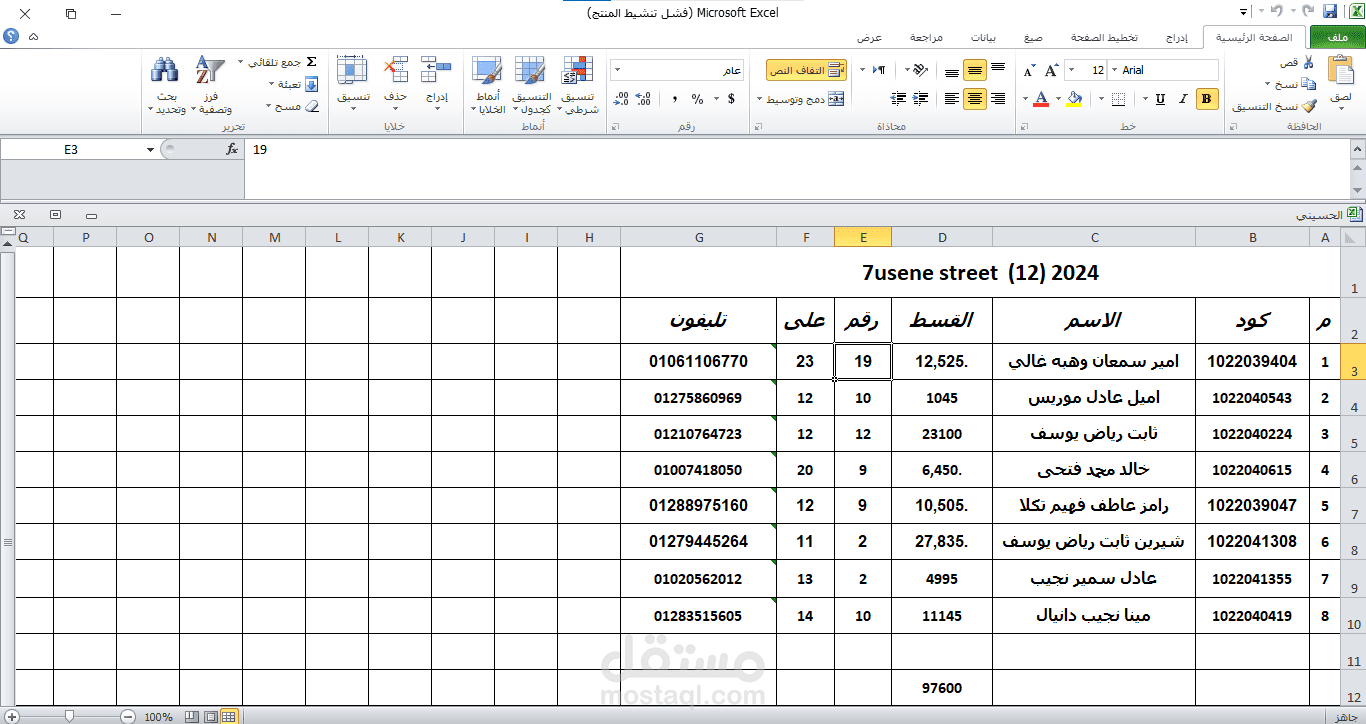Toggle center horizontal alignment
The image size is (1366, 724).
click(x=973, y=99)
